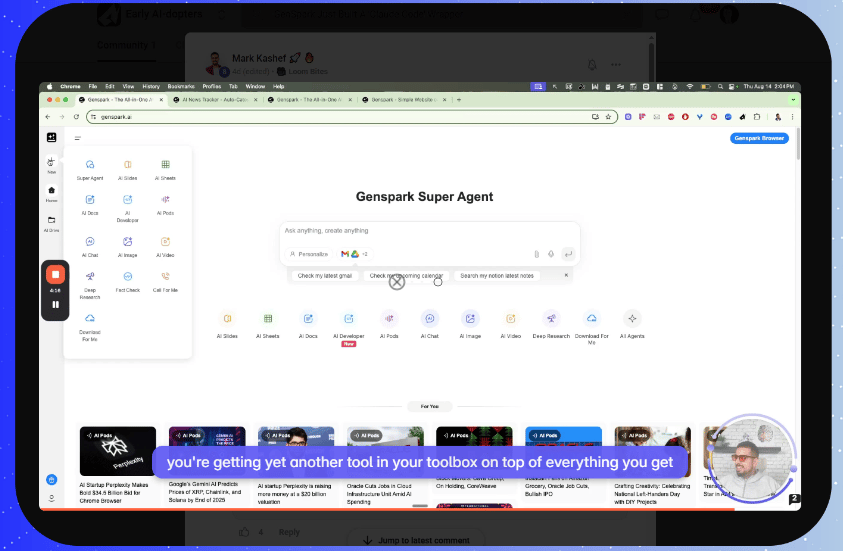843x551 pixels.
Task: Open the Chrome three-dot menu
Action: [792, 117]
